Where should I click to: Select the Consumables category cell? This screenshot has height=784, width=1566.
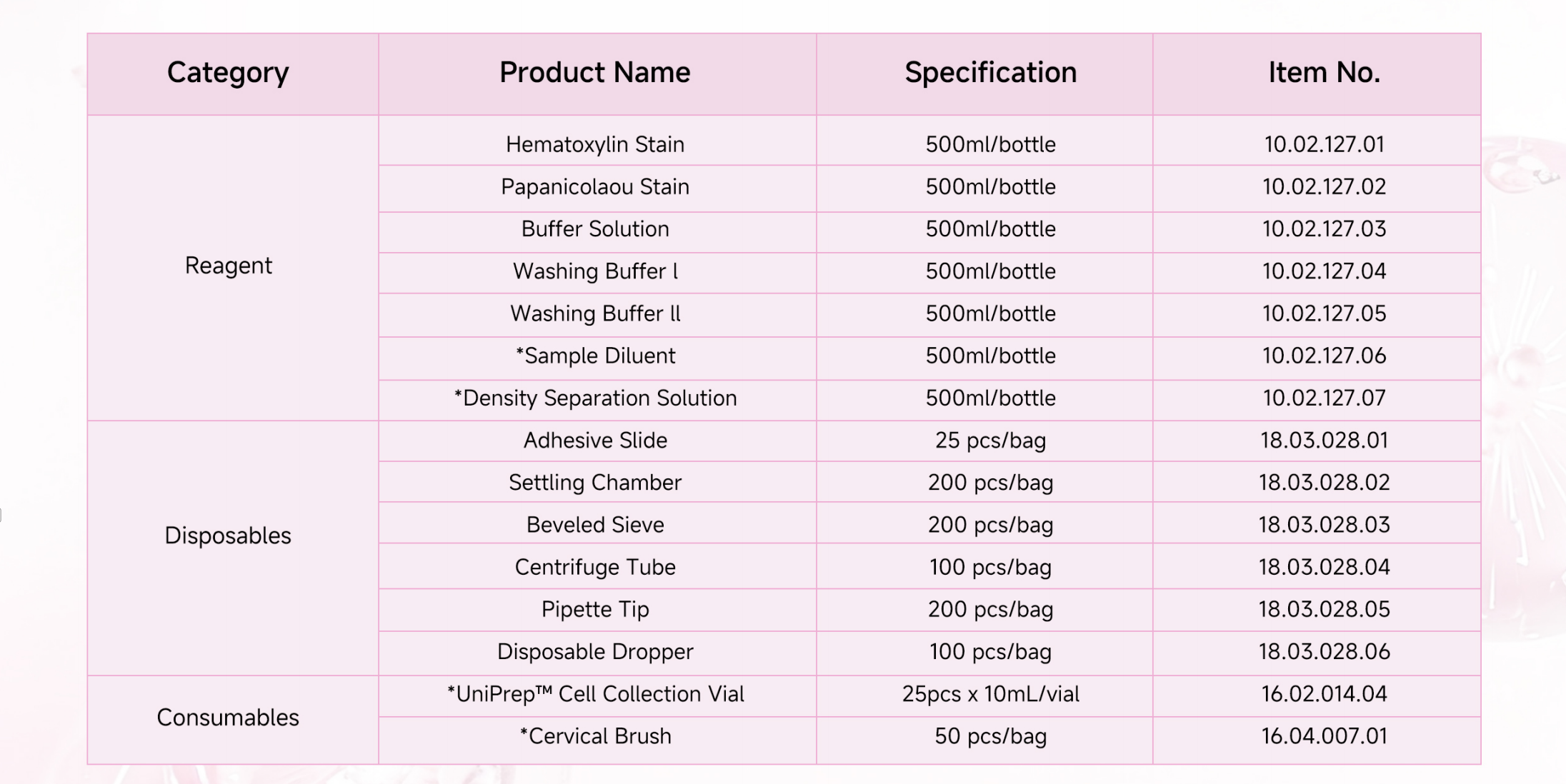(x=228, y=718)
